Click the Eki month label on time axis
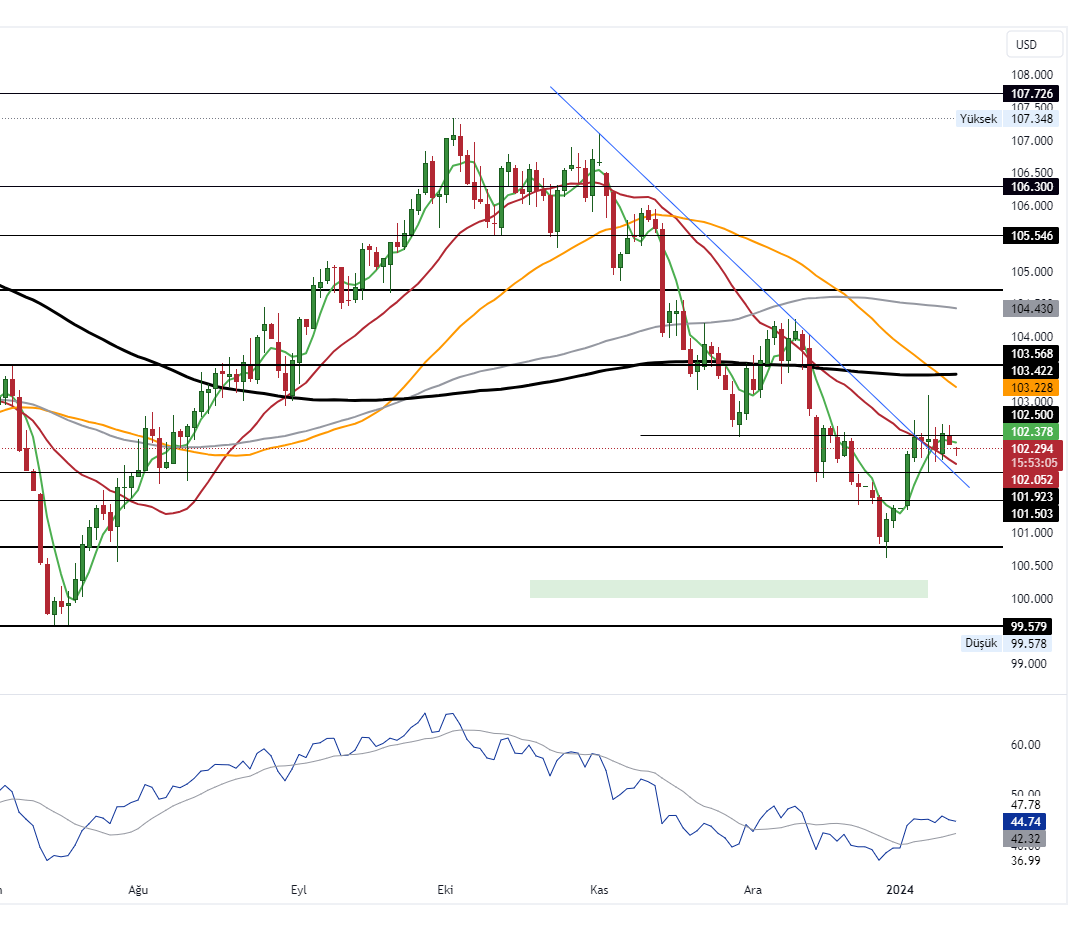The height and width of the screenshot is (939, 1077). coord(445,890)
